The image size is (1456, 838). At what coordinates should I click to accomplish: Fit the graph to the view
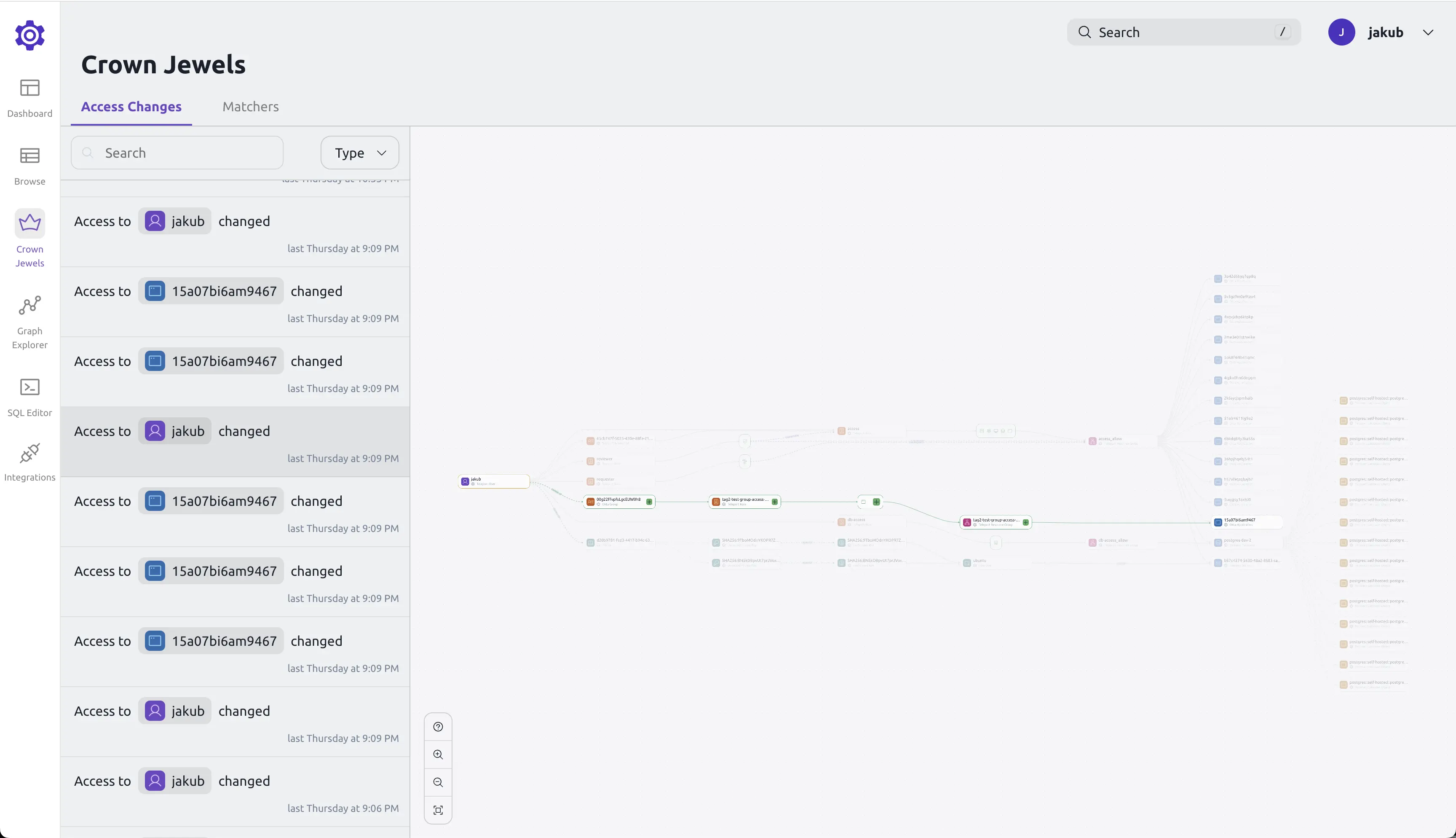point(438,810)
